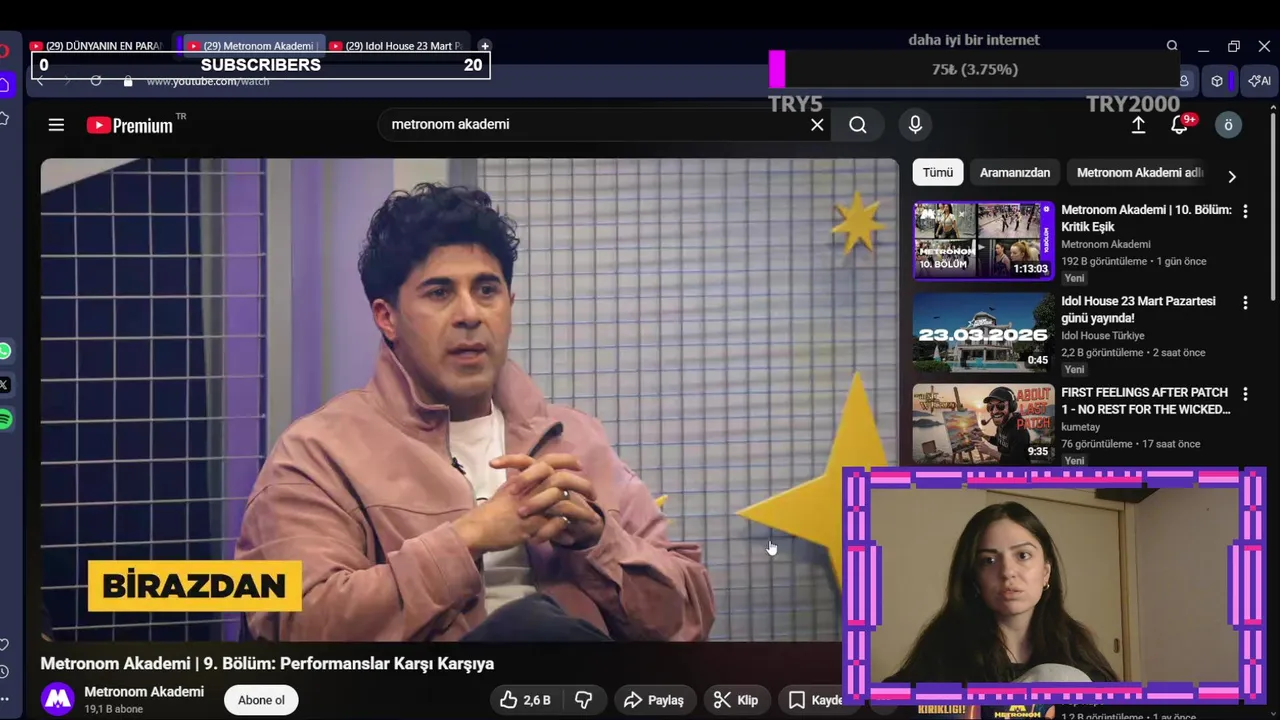Screen dimensions: 1280x720
Task: Run search with the magnifier button
Action: (x=858, y=125)
